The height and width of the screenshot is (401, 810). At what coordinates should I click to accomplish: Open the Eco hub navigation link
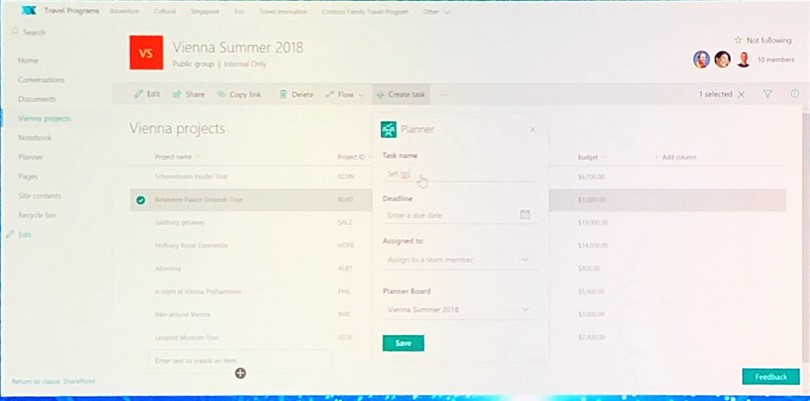click(239, 11)
